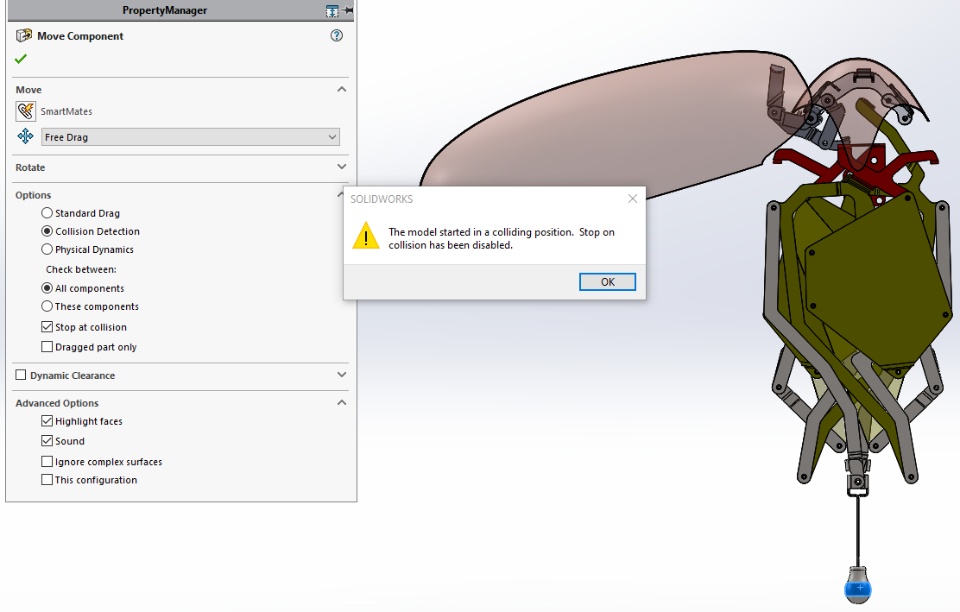The image size is (960, 612).
Task: Select the Standard Drag radio option
Action: 47,213
